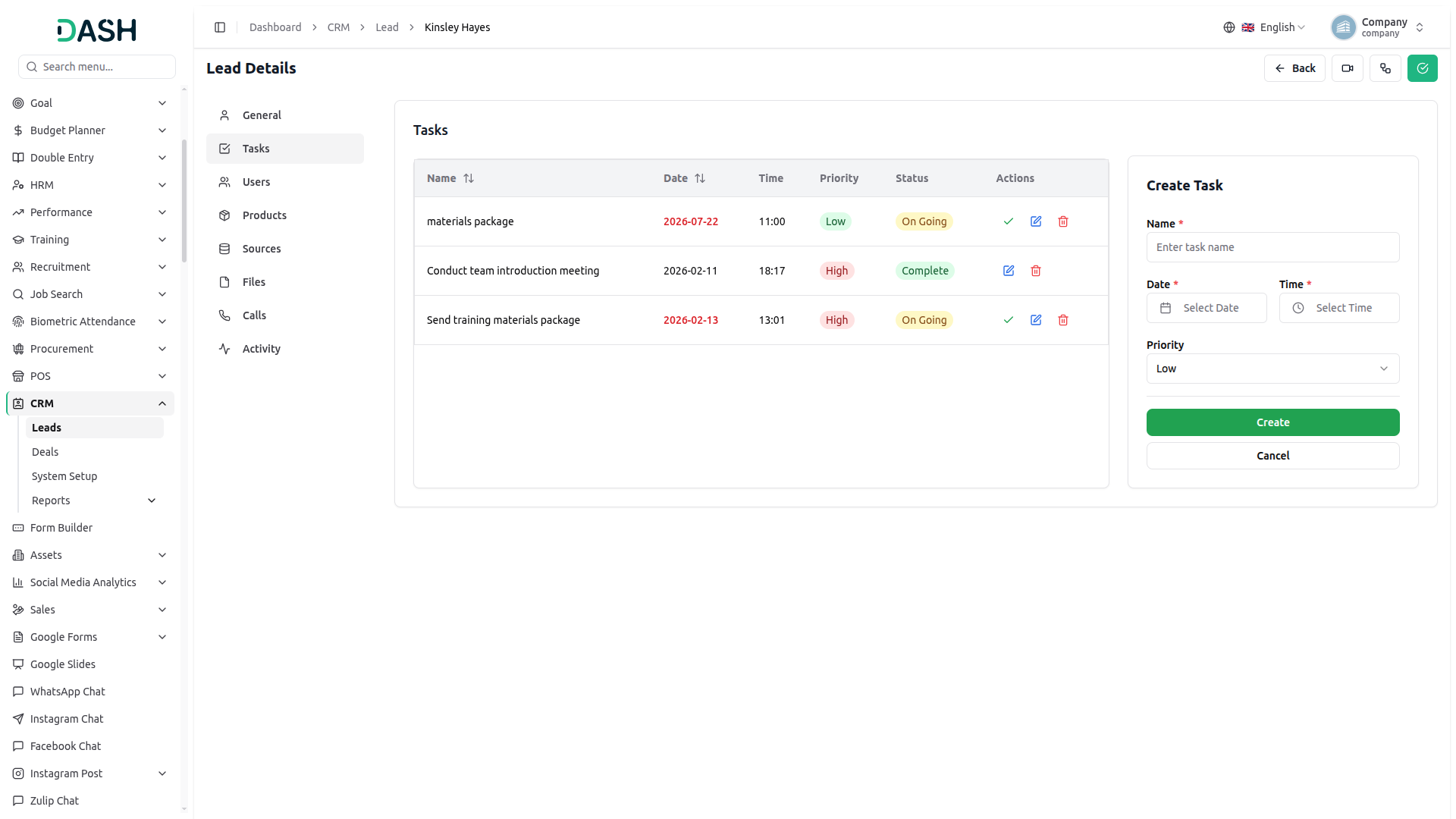
Task: Open the Company account switcher
Action: (1378, 27)
